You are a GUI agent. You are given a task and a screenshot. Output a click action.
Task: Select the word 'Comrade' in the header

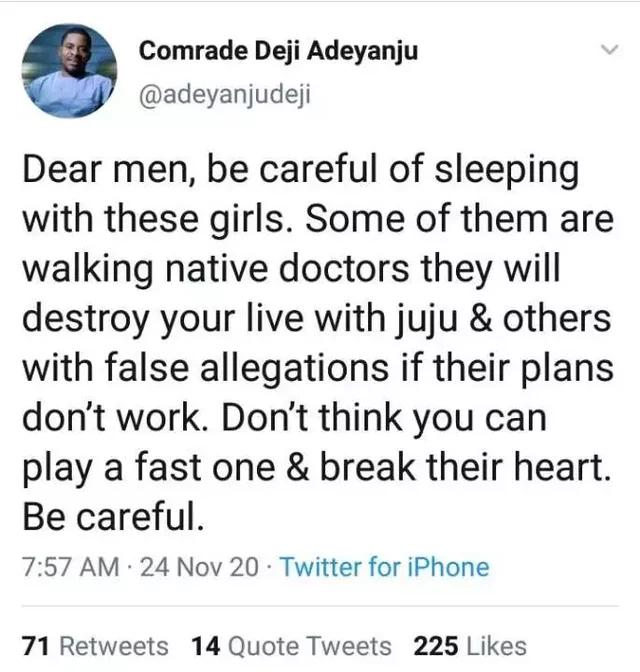193,50
